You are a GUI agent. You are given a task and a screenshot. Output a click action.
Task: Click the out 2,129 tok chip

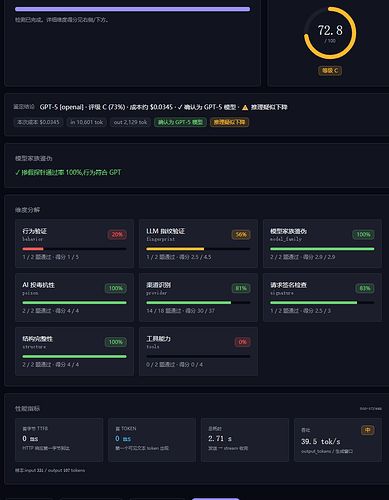click(130, 122)
